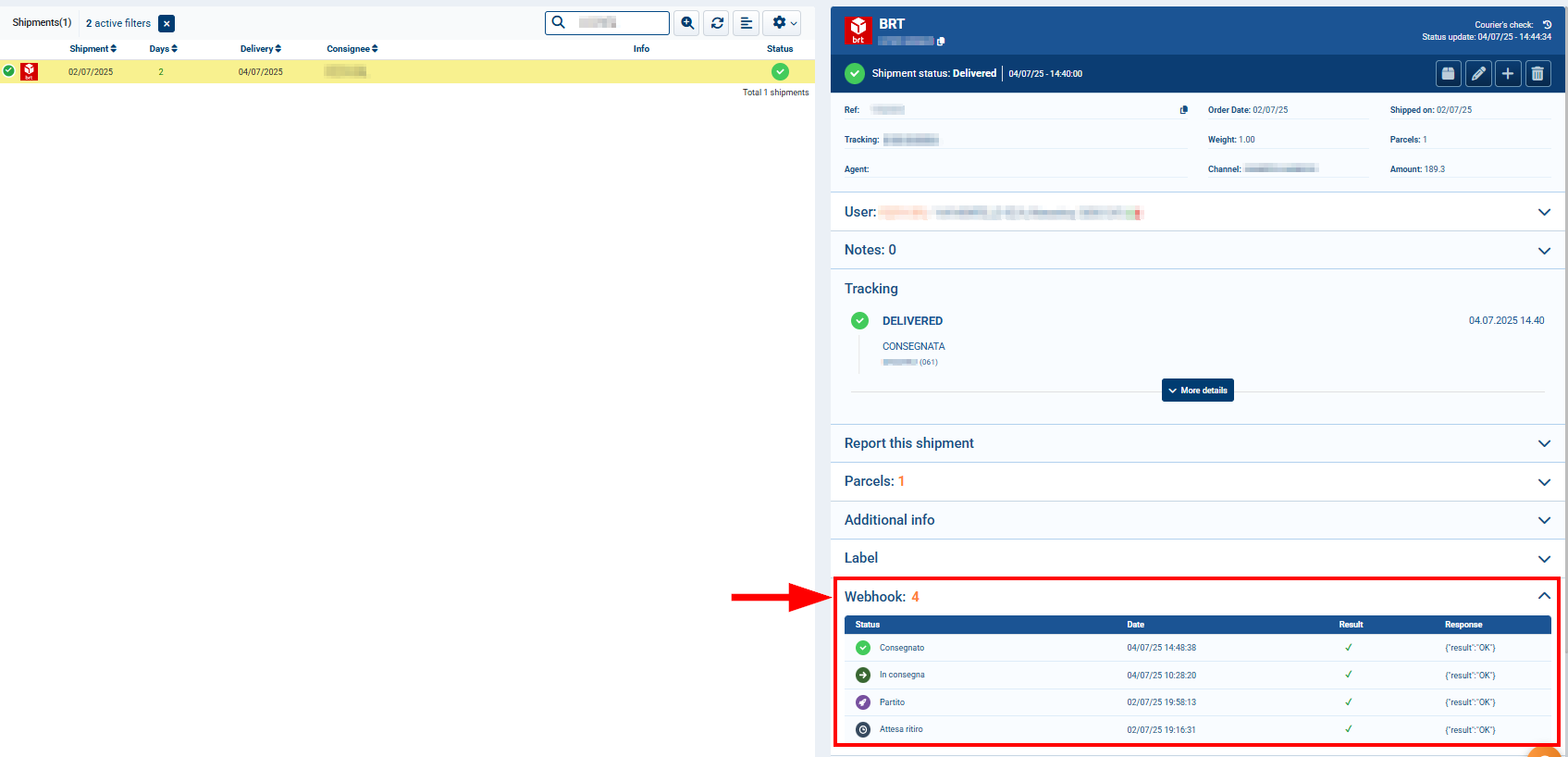Open advanced search with magnifier-plus icon
The image size is (1568, 757).
coord(686,23)
